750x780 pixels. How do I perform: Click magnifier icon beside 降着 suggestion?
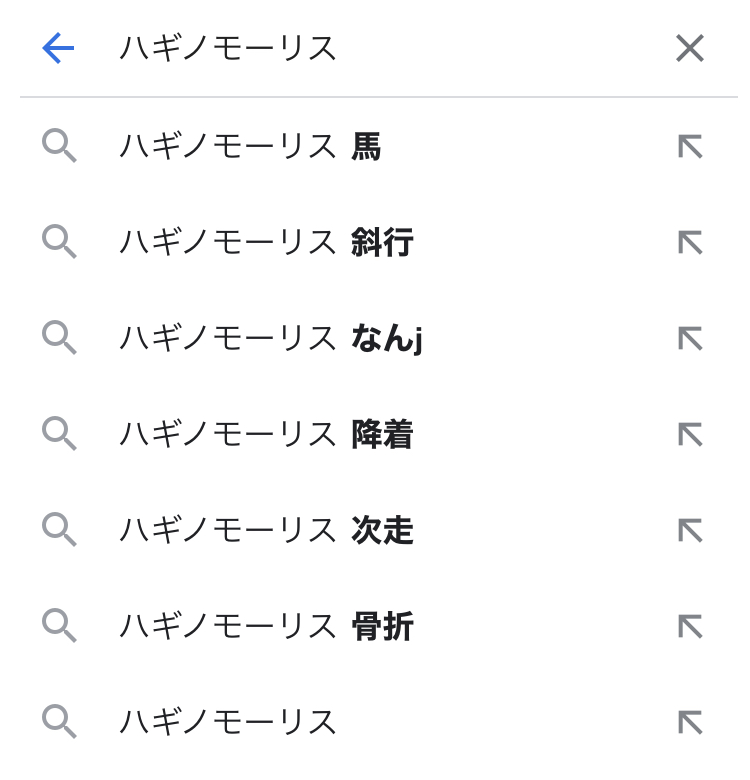coord(59,435)
